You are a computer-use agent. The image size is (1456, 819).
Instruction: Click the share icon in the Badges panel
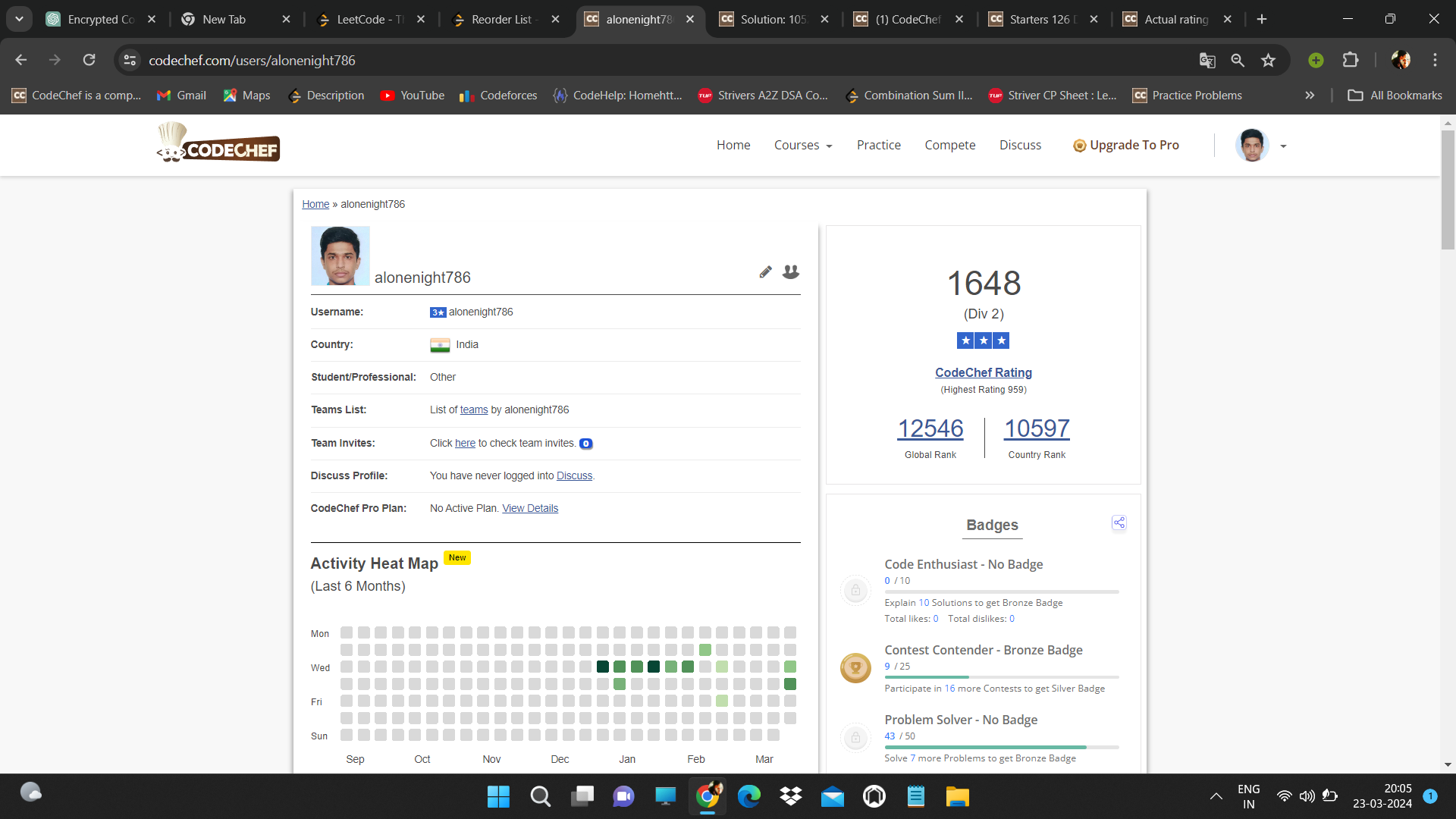(1119, 522)
